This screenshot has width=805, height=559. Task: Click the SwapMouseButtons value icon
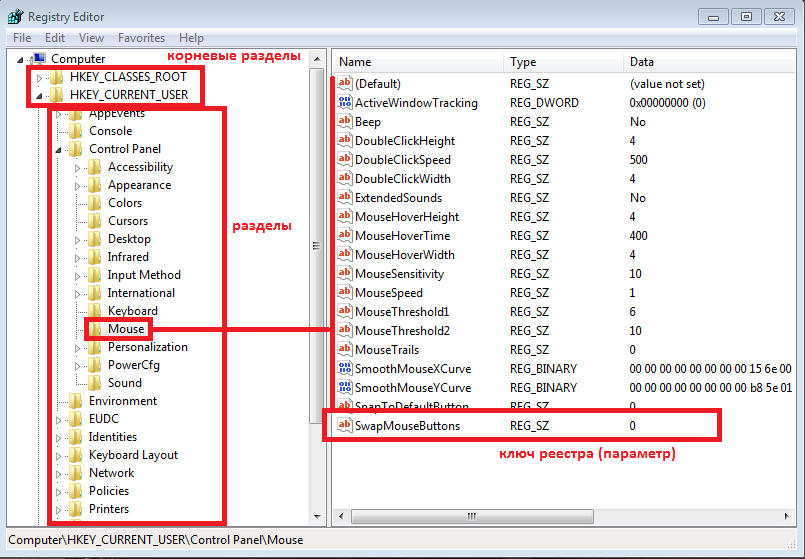click(x=344, y=425)
